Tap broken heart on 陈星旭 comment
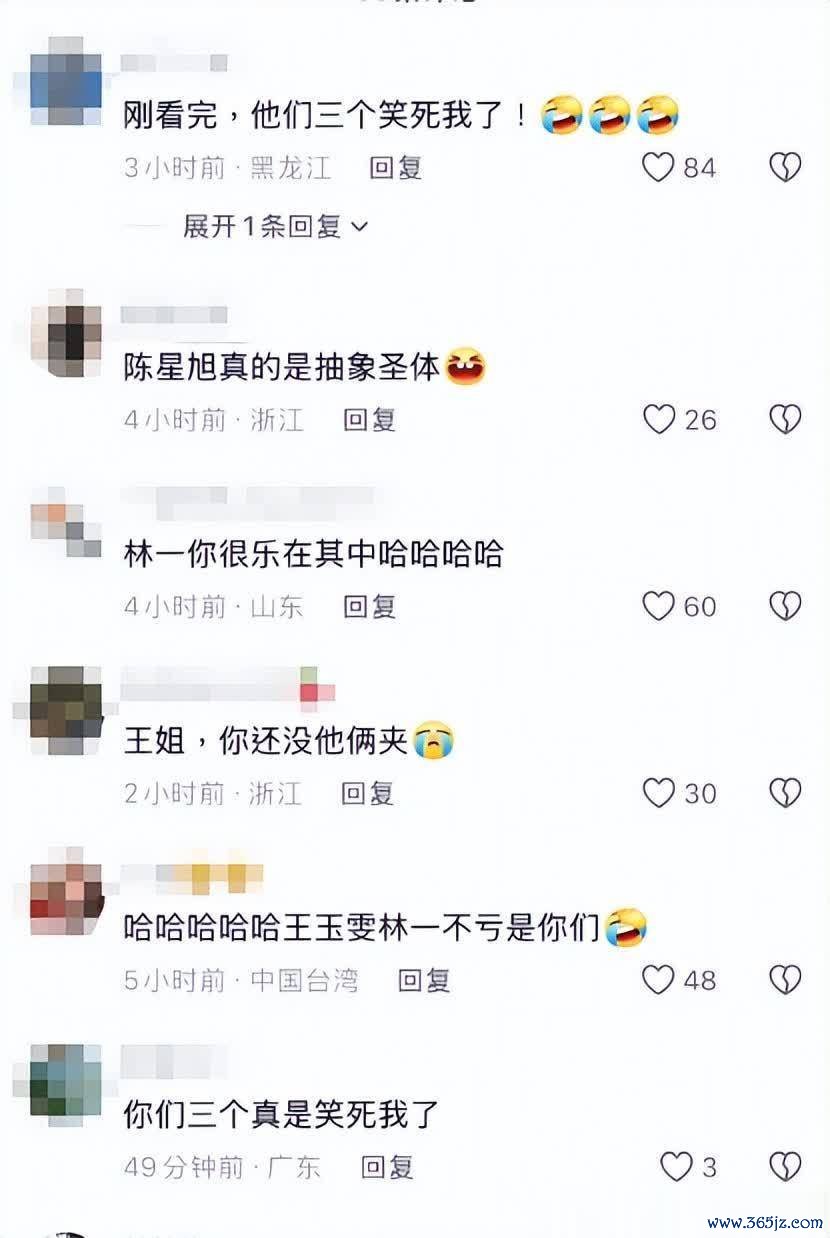Viewport: 830px width, 1238px height. [785, 419]
